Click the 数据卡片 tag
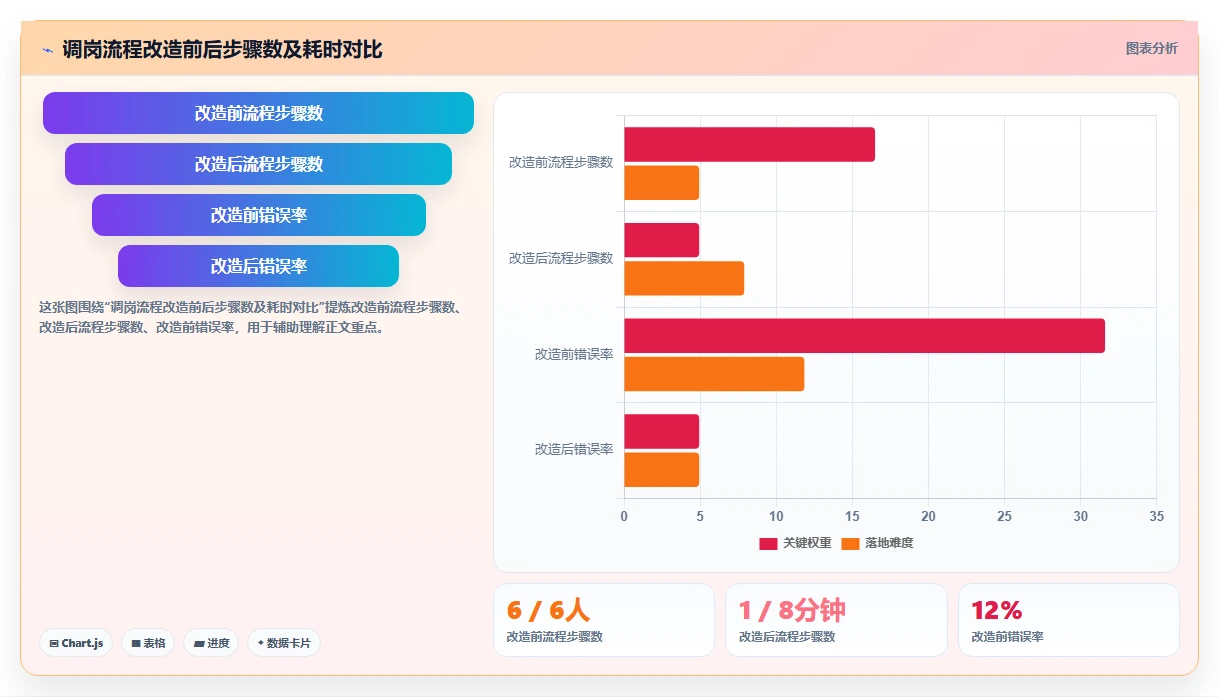Viewport: 1219px width, 697px height. (283, 643)
